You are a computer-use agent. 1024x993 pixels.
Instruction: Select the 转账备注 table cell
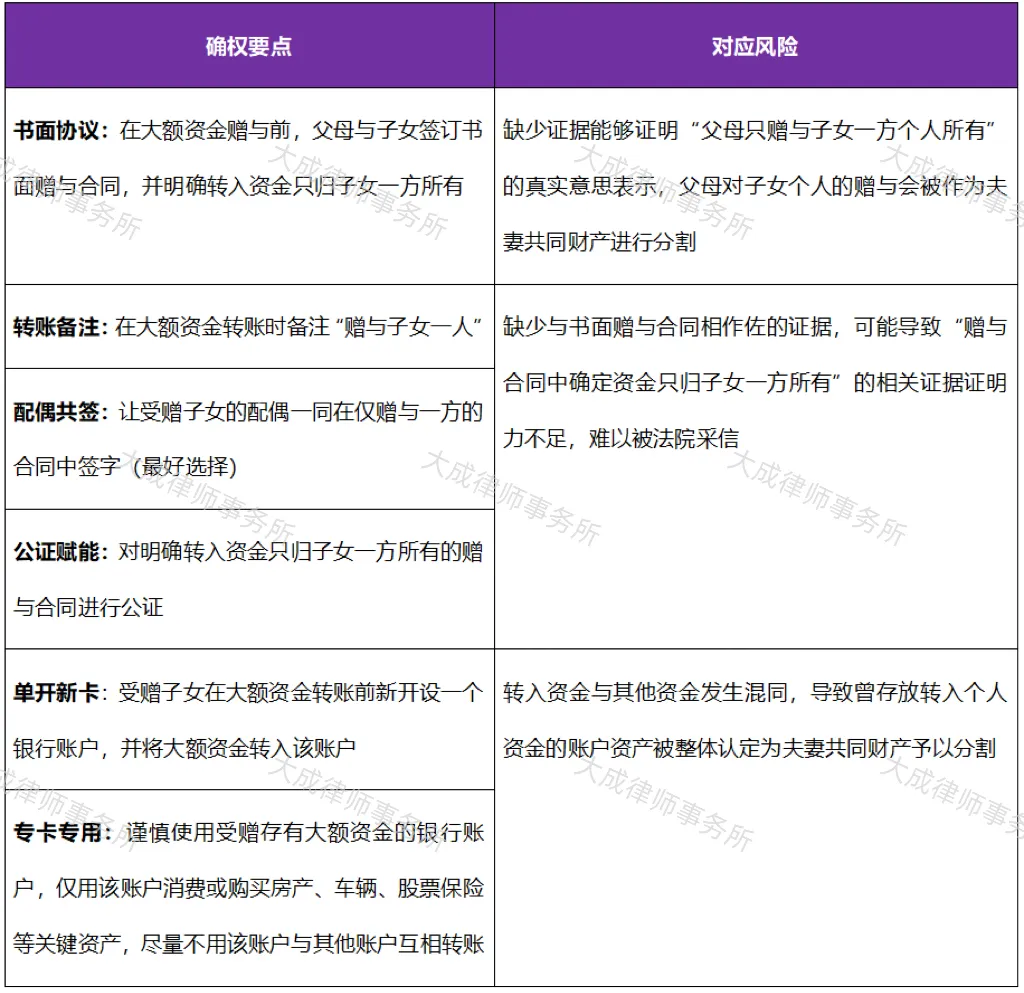(x=249, y=326)
